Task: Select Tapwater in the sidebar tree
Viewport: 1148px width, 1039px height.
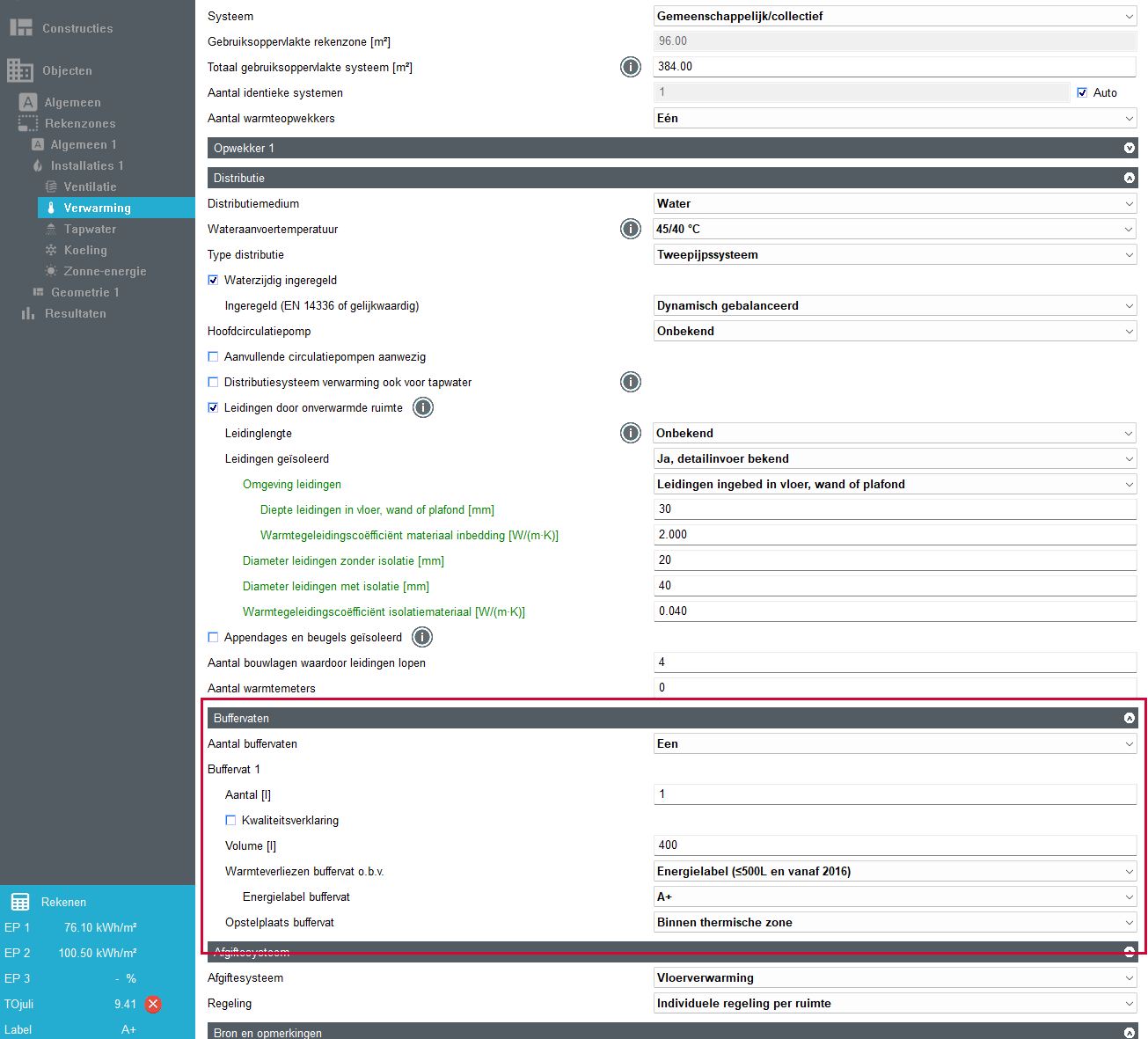Action: [90, 229]
